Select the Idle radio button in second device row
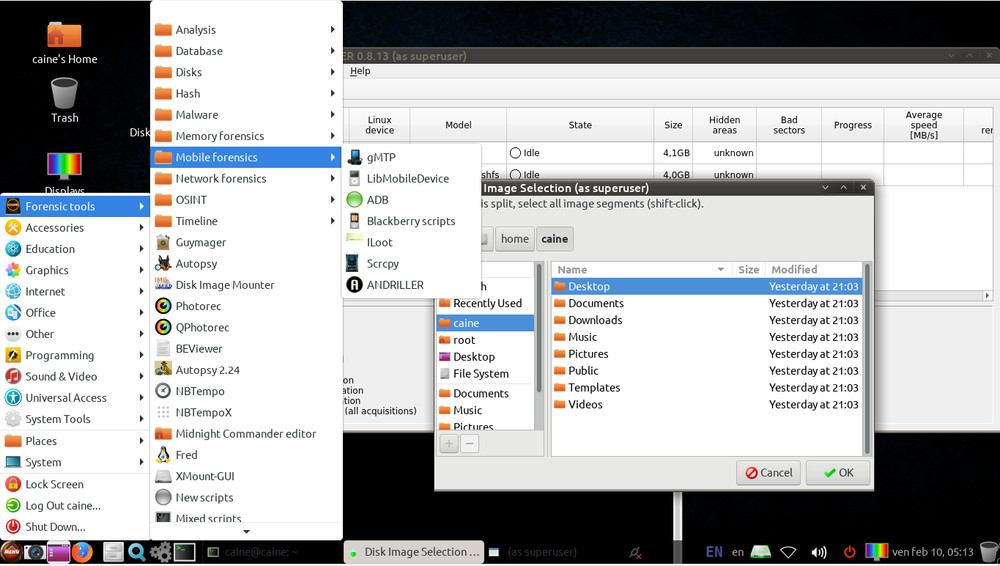The height and width of the screenshot is (566, 1000). [516, 175]
